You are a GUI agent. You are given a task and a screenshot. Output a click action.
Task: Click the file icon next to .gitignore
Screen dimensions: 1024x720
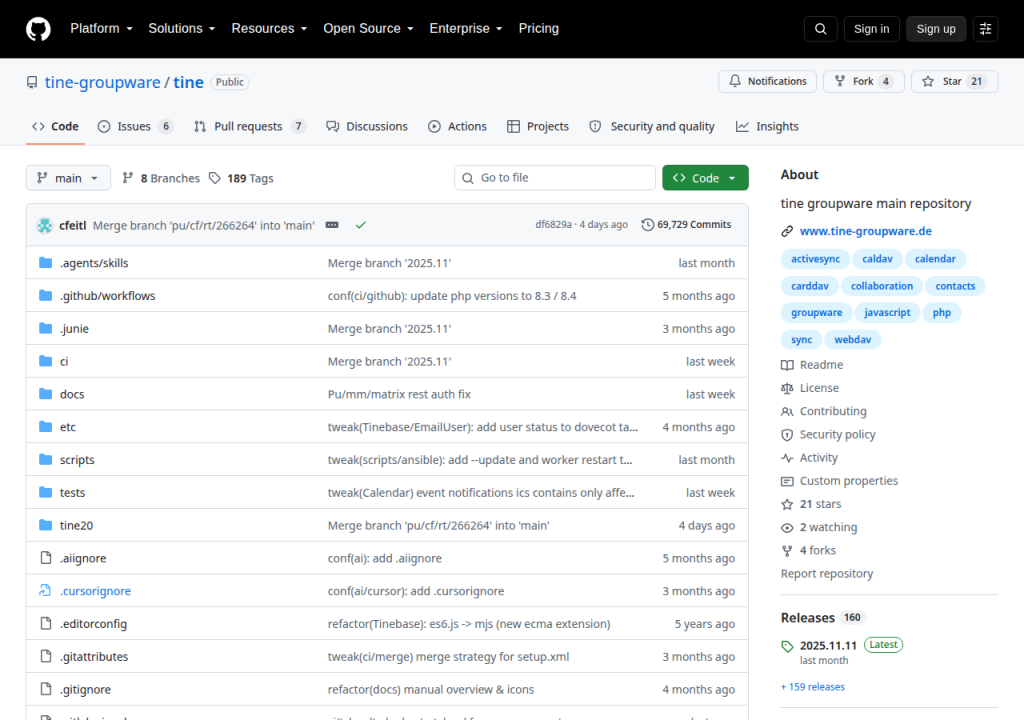coord(45,689)
